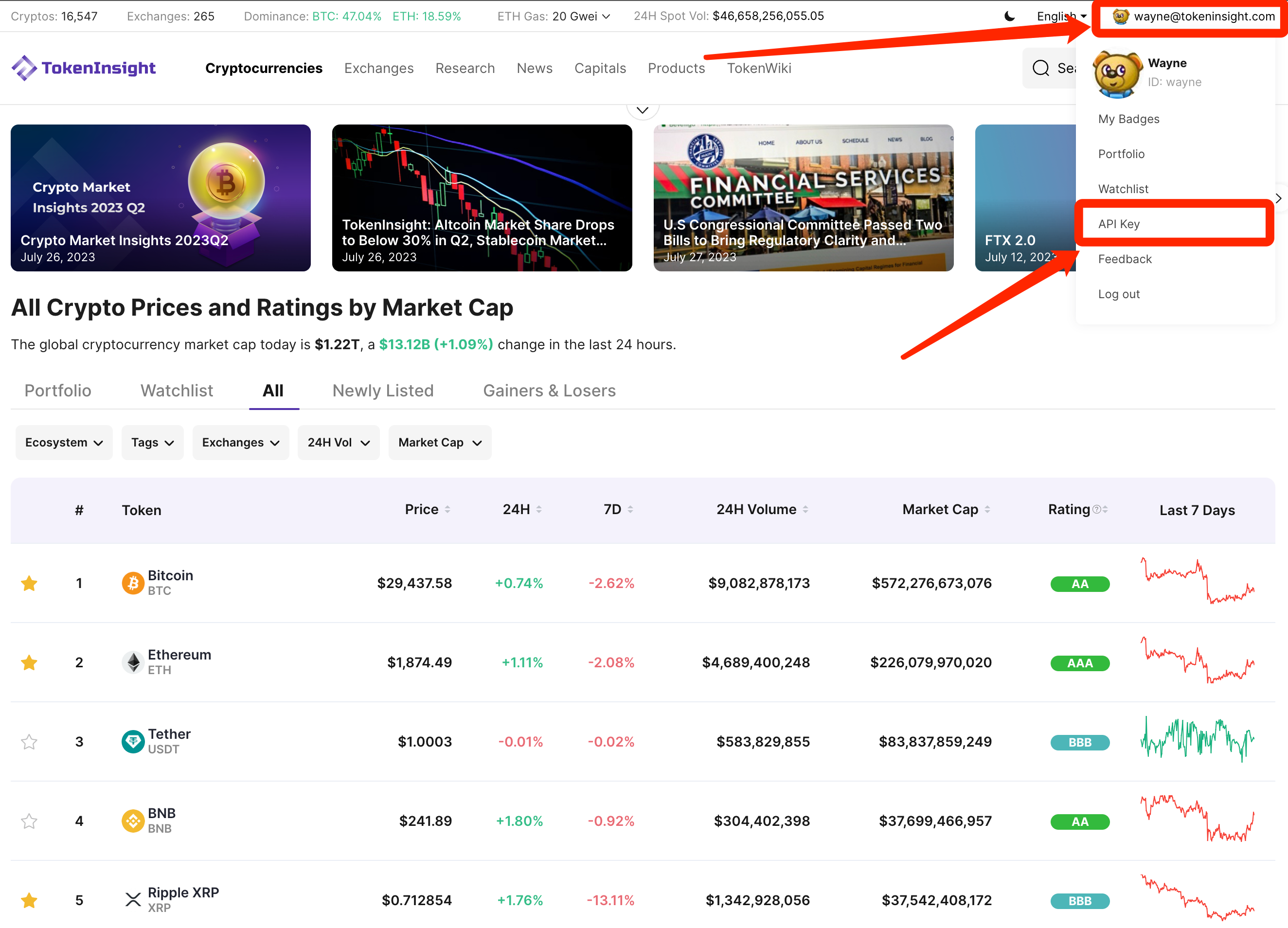The width and height of the screenshot is (1288, 928).
Task: Open the Research navigation link
Action: click(x=465, y=68)
